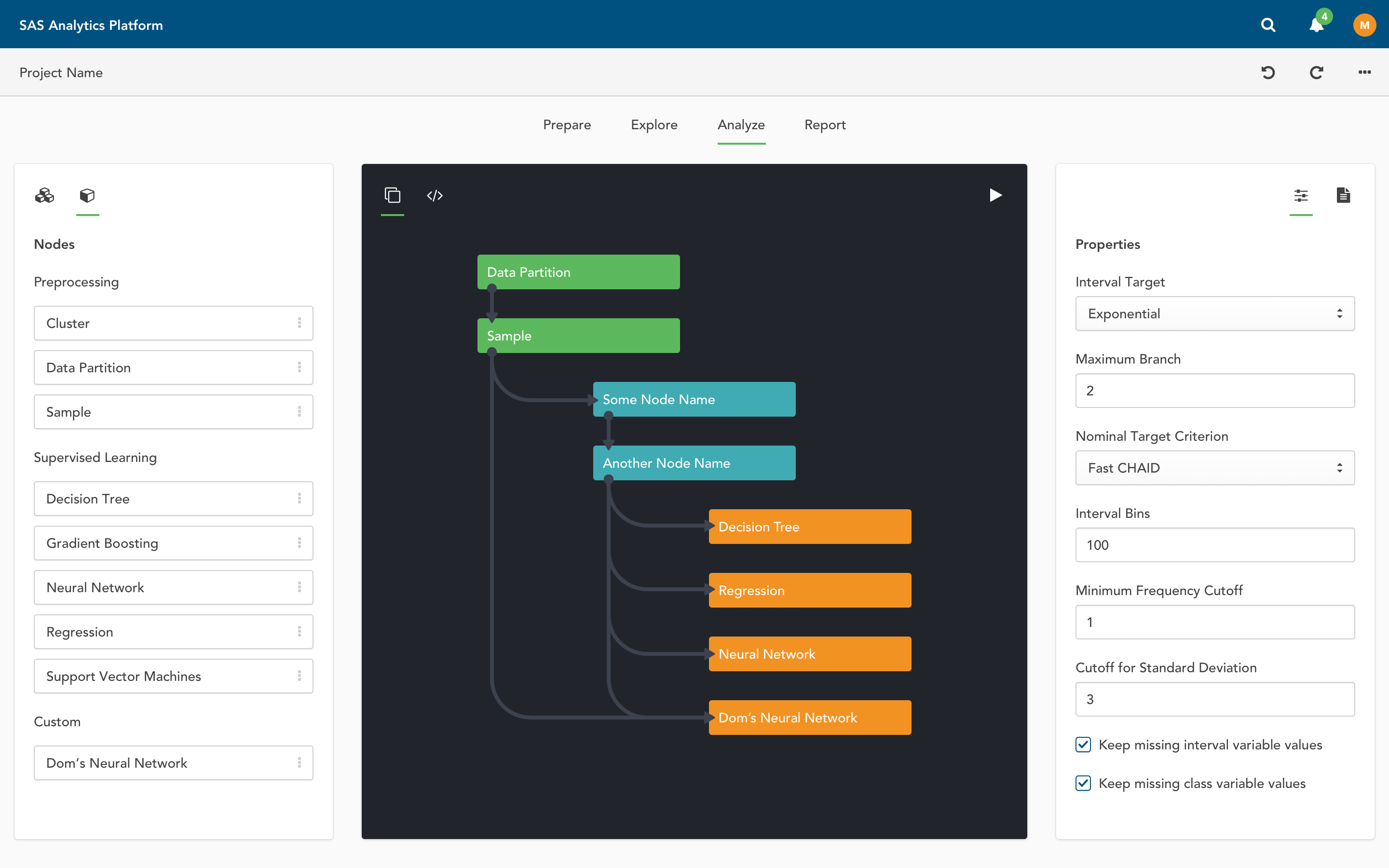
Task: Switch to the Prepare tab
Action: (567, 125)
